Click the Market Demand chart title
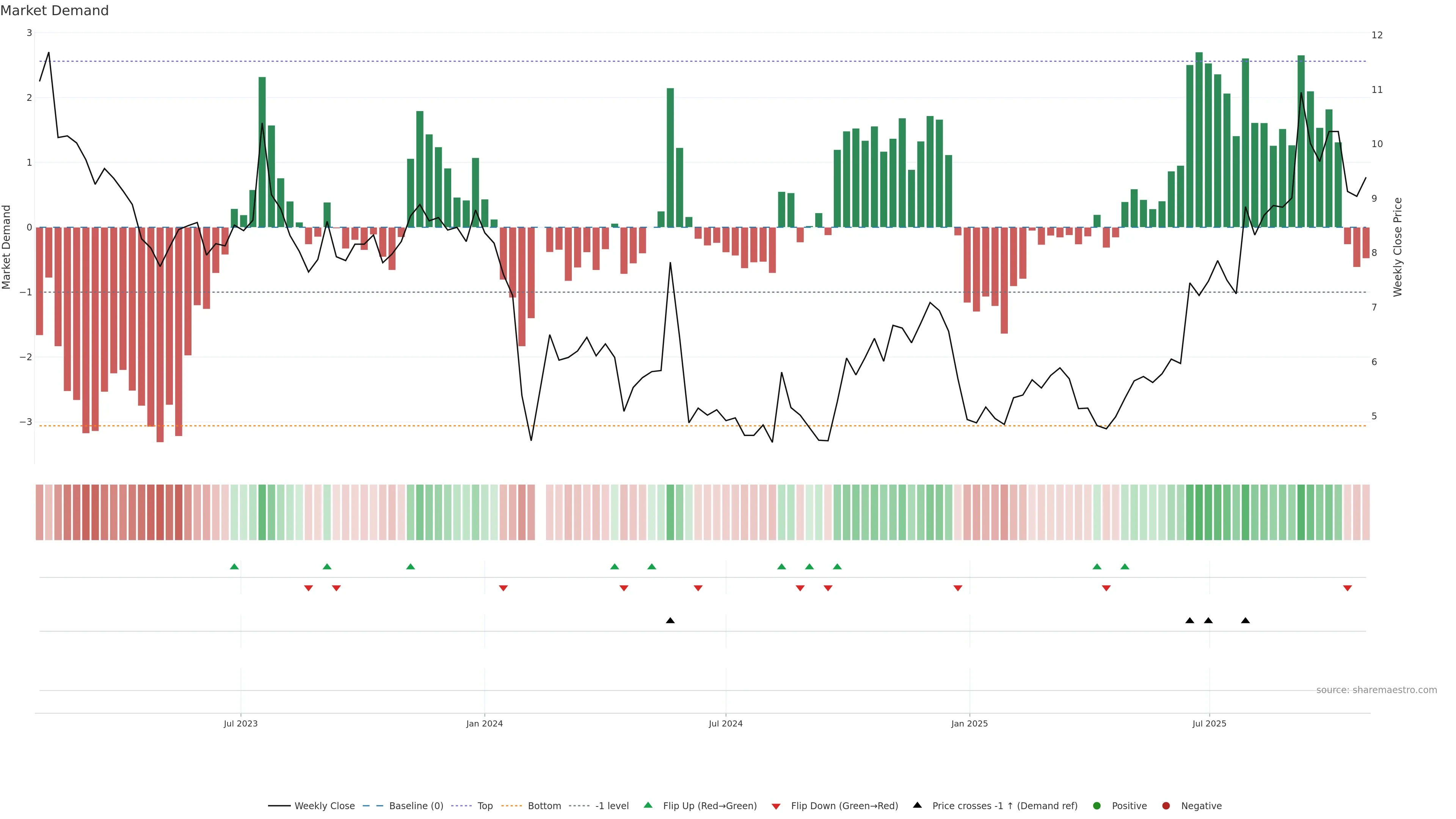Viewport: 1456px width, 819px height. [54, 11]
